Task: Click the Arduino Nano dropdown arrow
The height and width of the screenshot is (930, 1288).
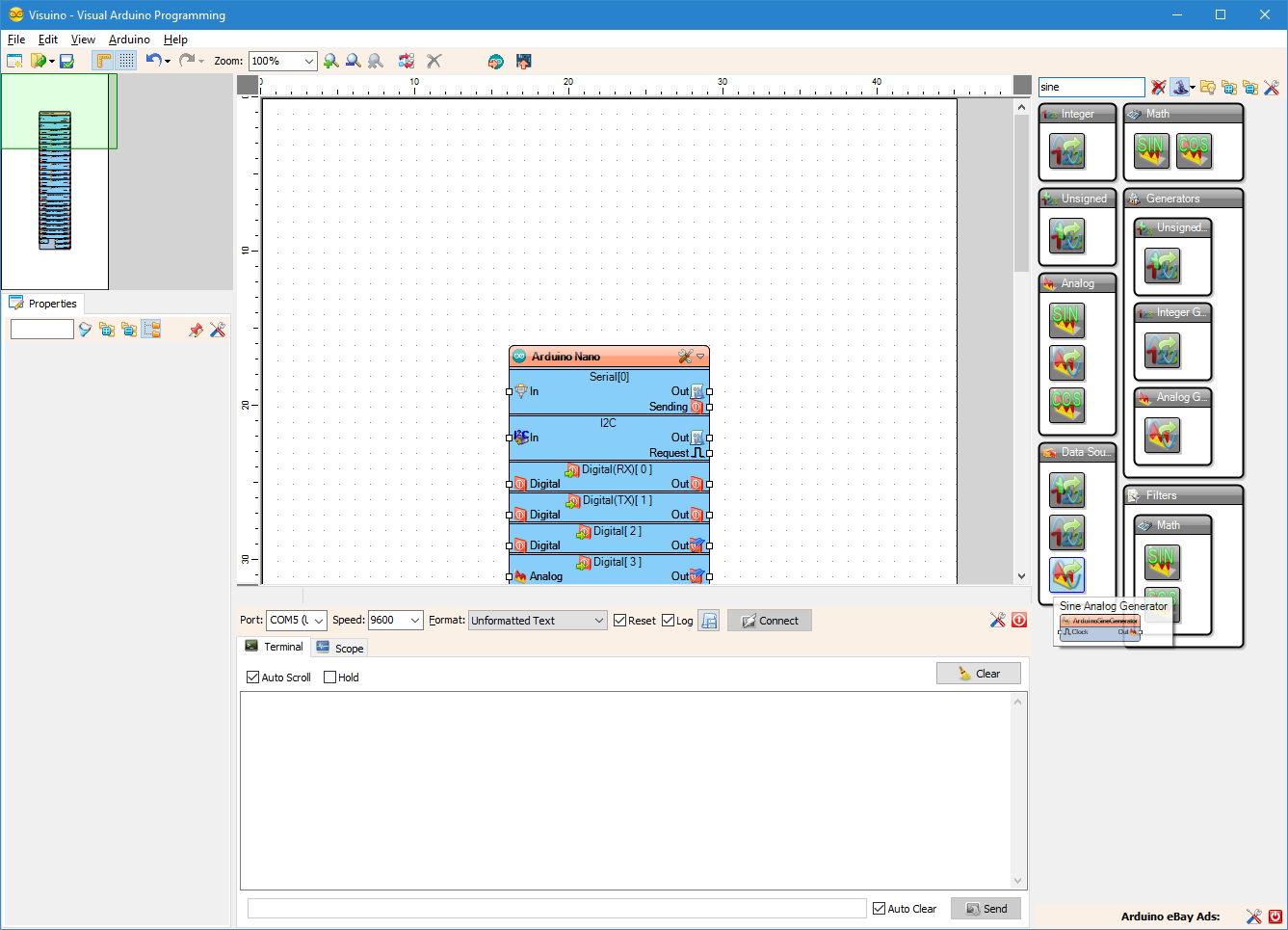Action: point(700,357)
